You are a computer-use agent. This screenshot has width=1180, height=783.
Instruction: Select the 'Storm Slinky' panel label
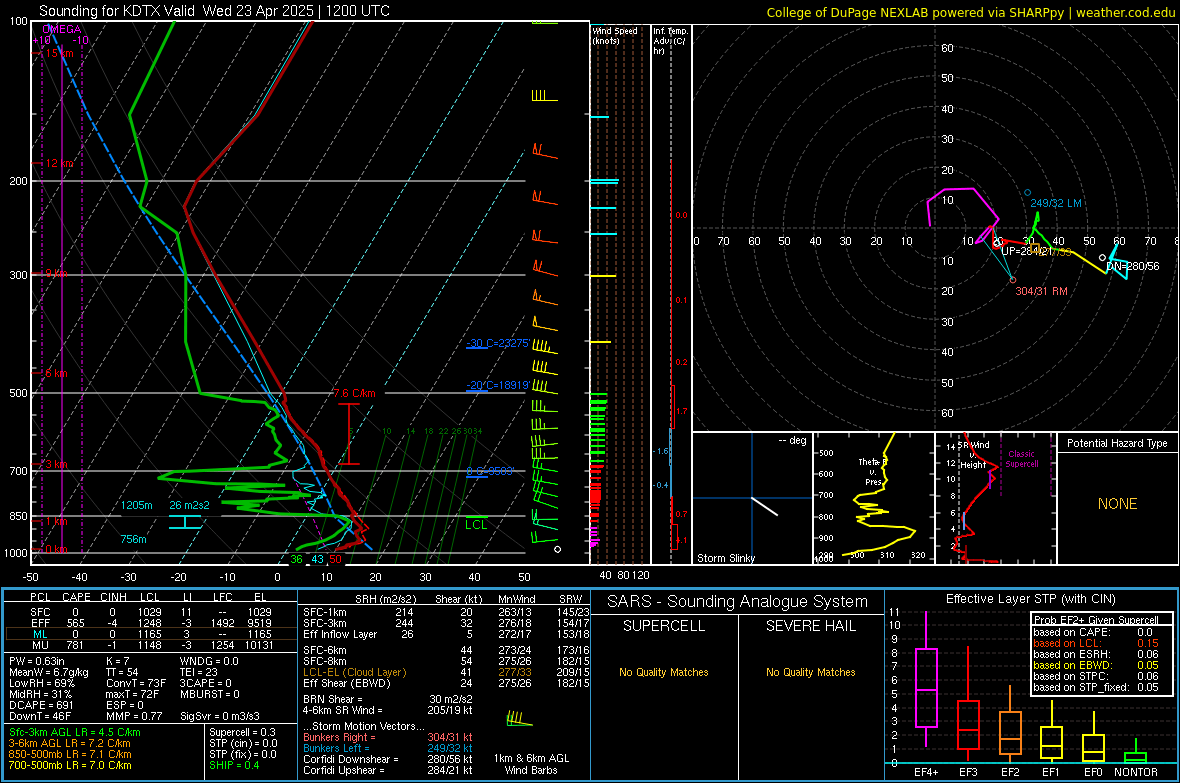click(725, 558)
